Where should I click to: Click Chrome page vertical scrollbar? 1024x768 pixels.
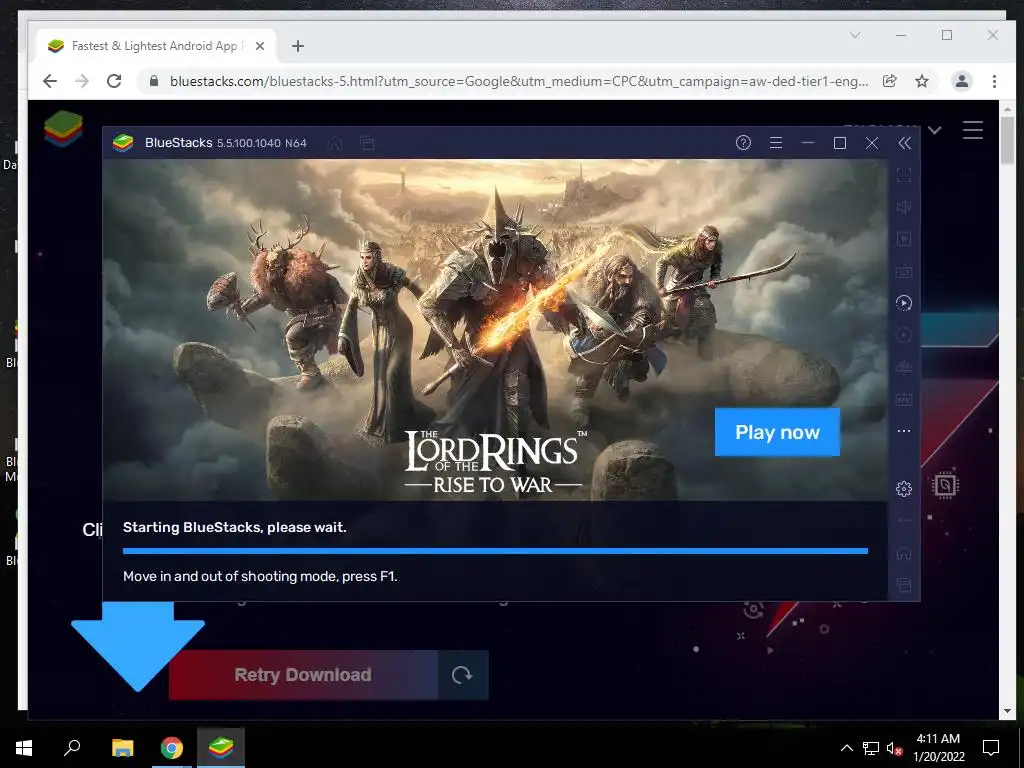click(x=1008, y=140)
